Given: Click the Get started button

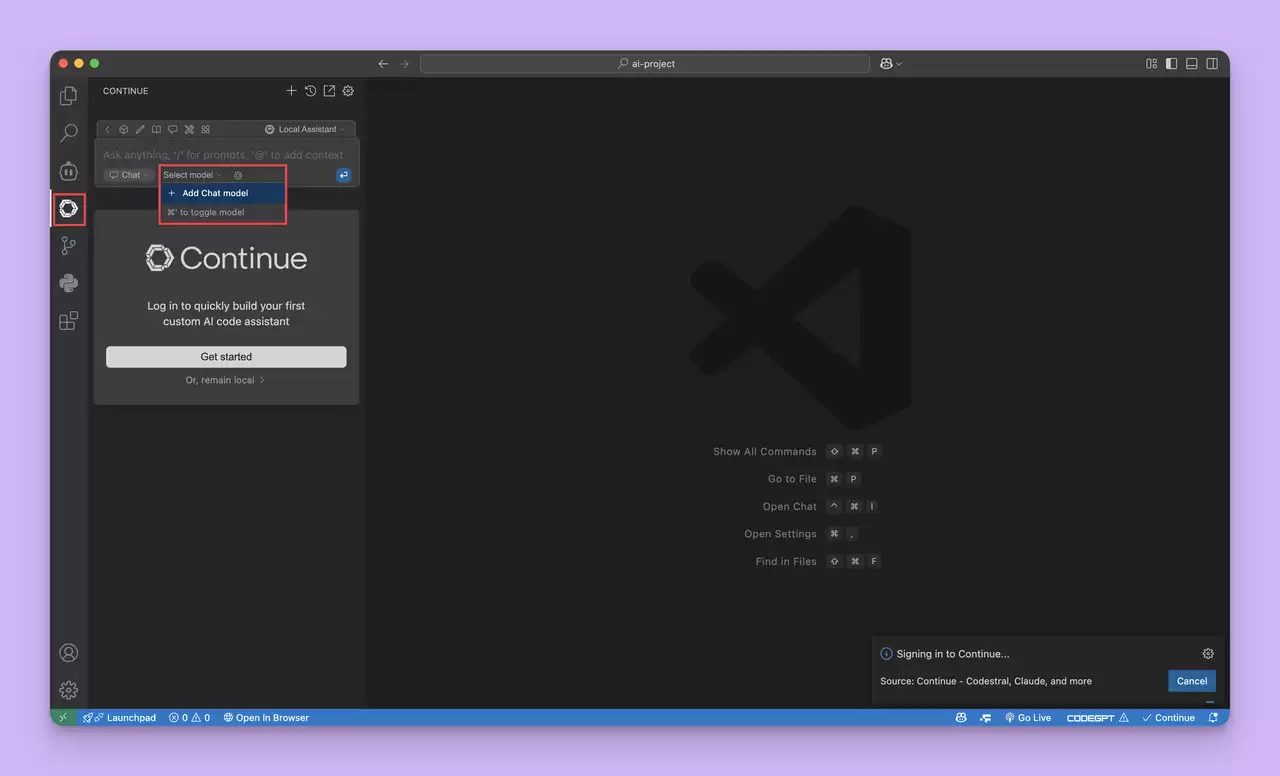Looking at the screenshot, I should tap(226, 357).
